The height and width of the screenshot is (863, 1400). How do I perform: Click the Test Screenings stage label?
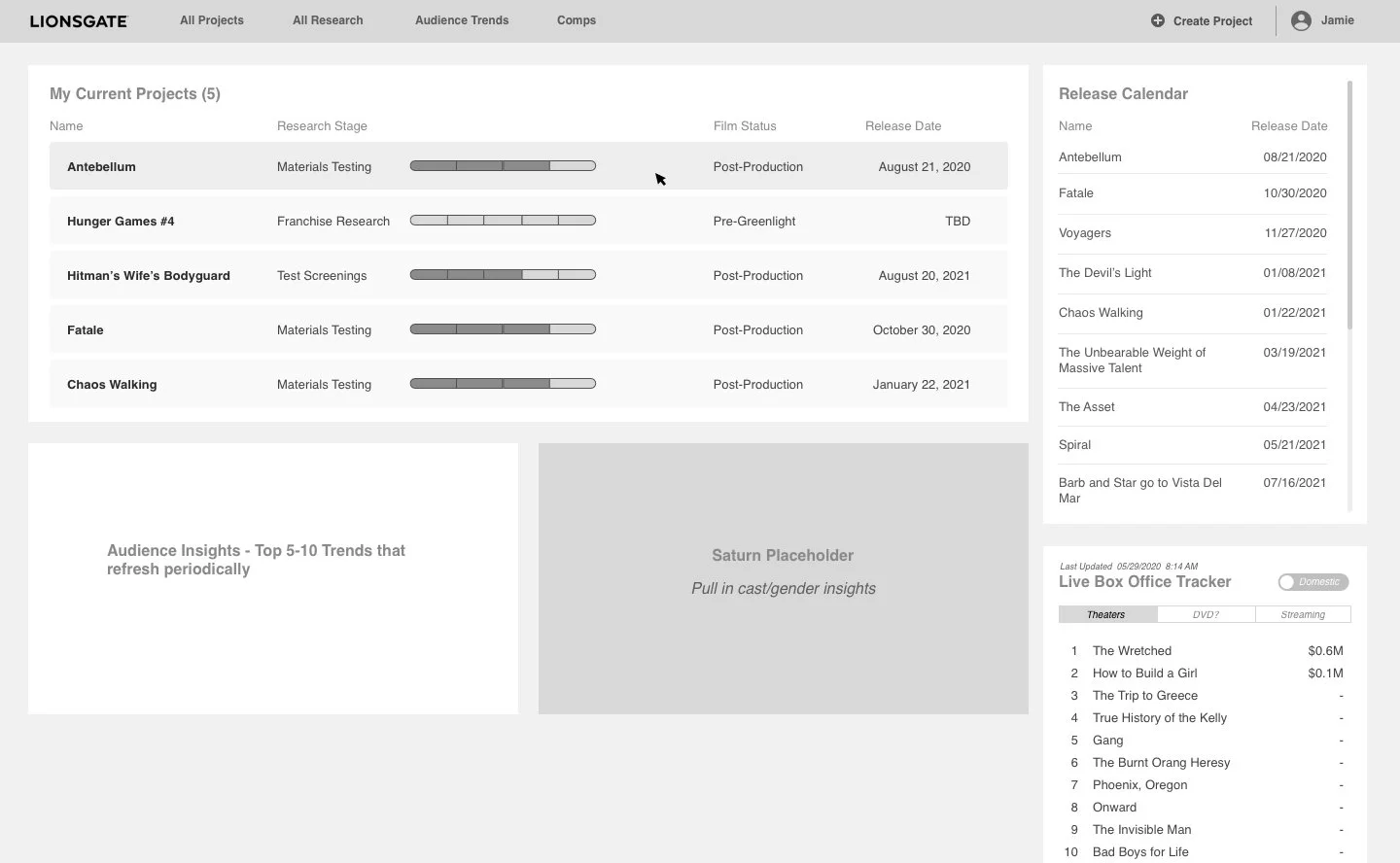tap(322, 276)
